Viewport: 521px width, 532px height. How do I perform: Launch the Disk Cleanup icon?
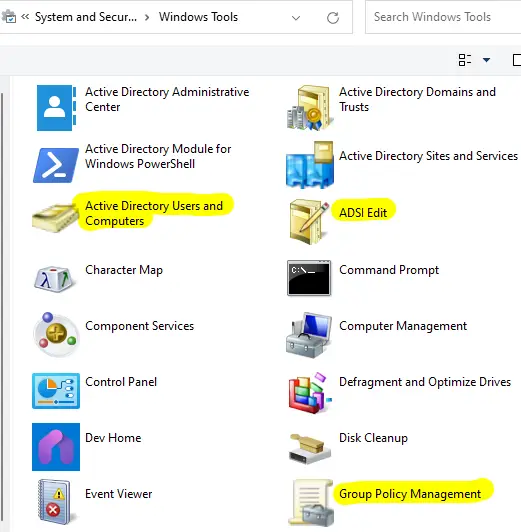tap(310, 448)
